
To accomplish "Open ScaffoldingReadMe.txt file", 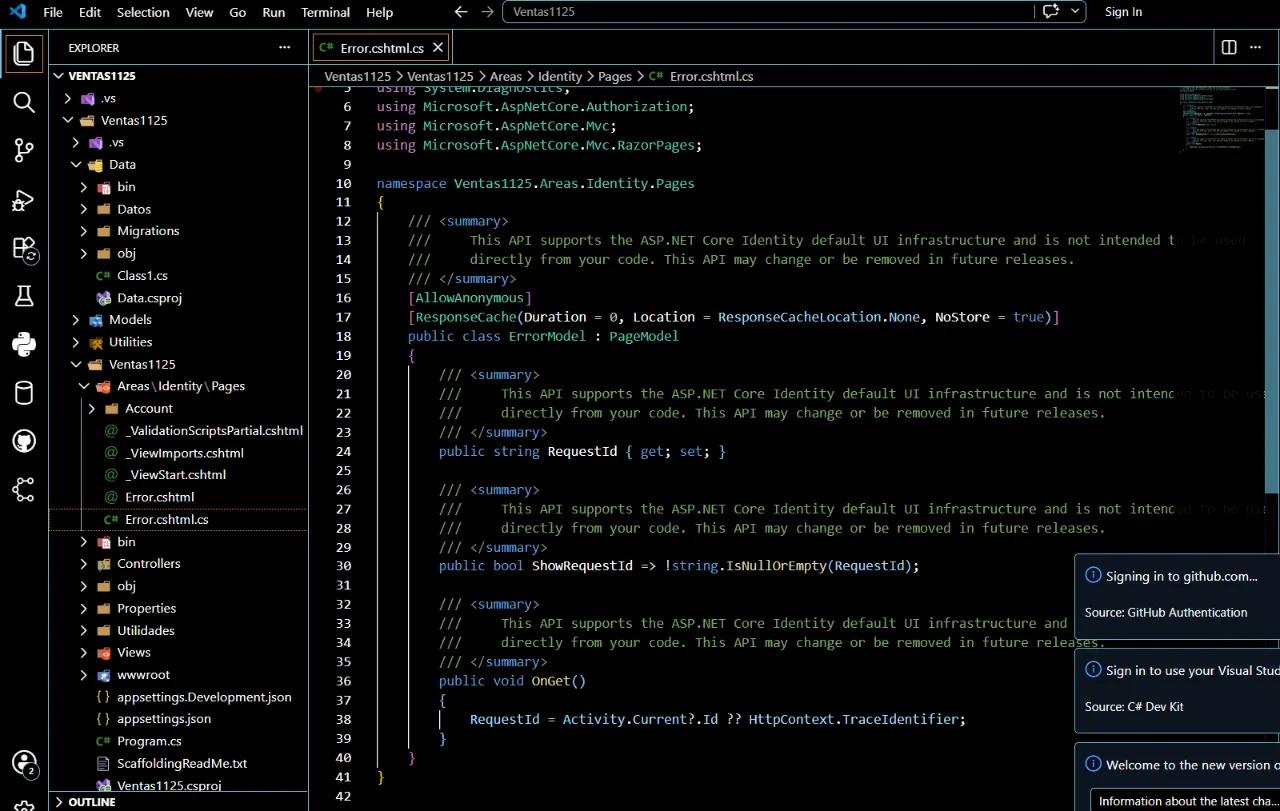I will pyautogui.click(x=182, y=763).
